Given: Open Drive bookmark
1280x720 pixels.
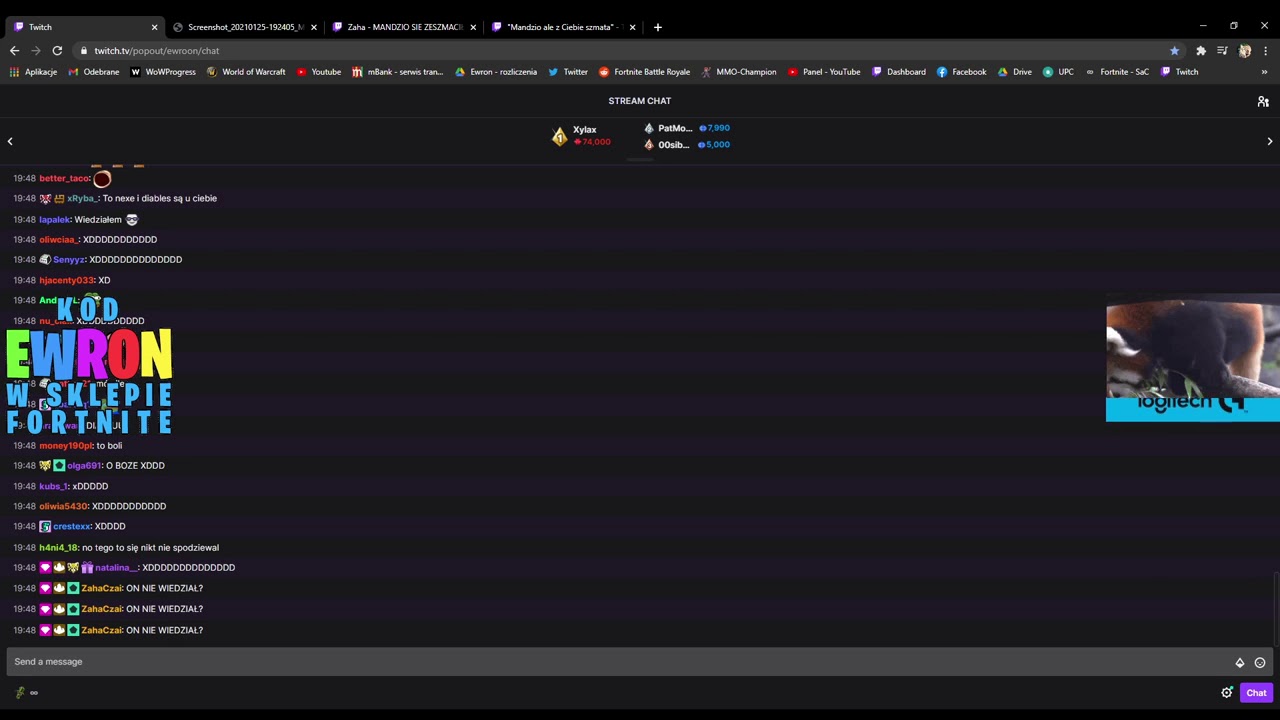Looking at the screenshot, I should (x=1015, y=72).
